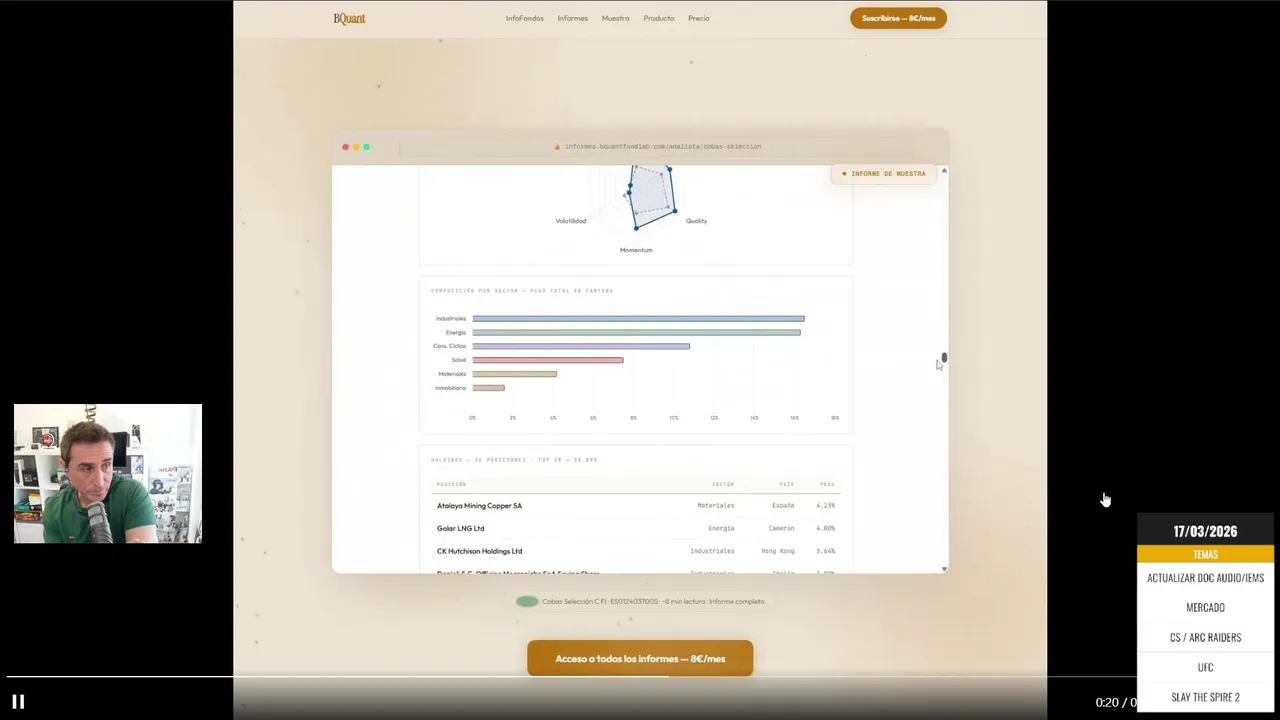The width and height of the screenshot is (1280, 720).
Task: Click the green window dot in mockup
Action: coord(367,147)
